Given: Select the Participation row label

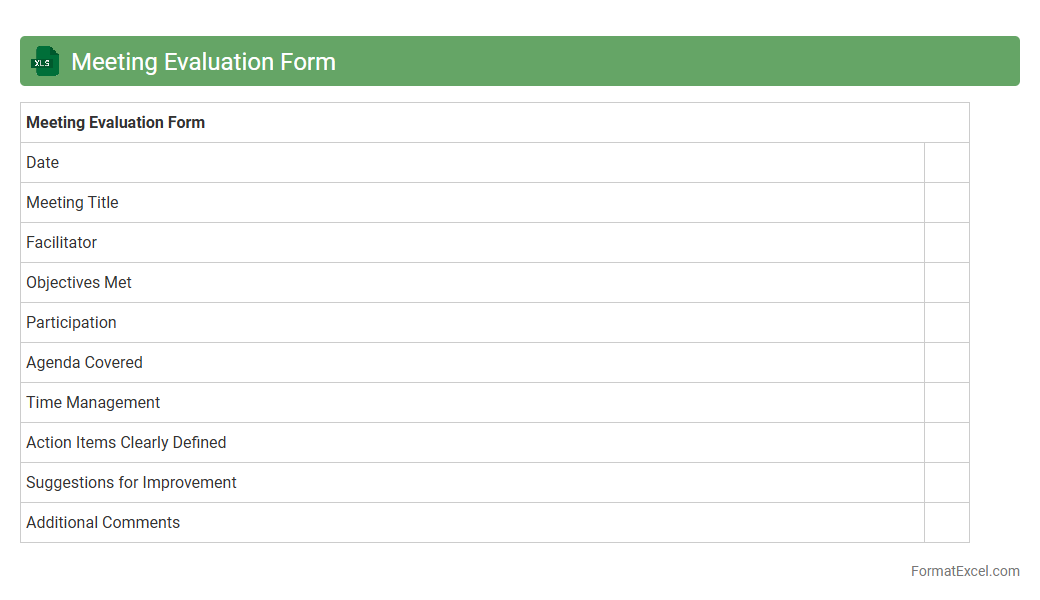Looking at the screenshot, I should point(71,323).
